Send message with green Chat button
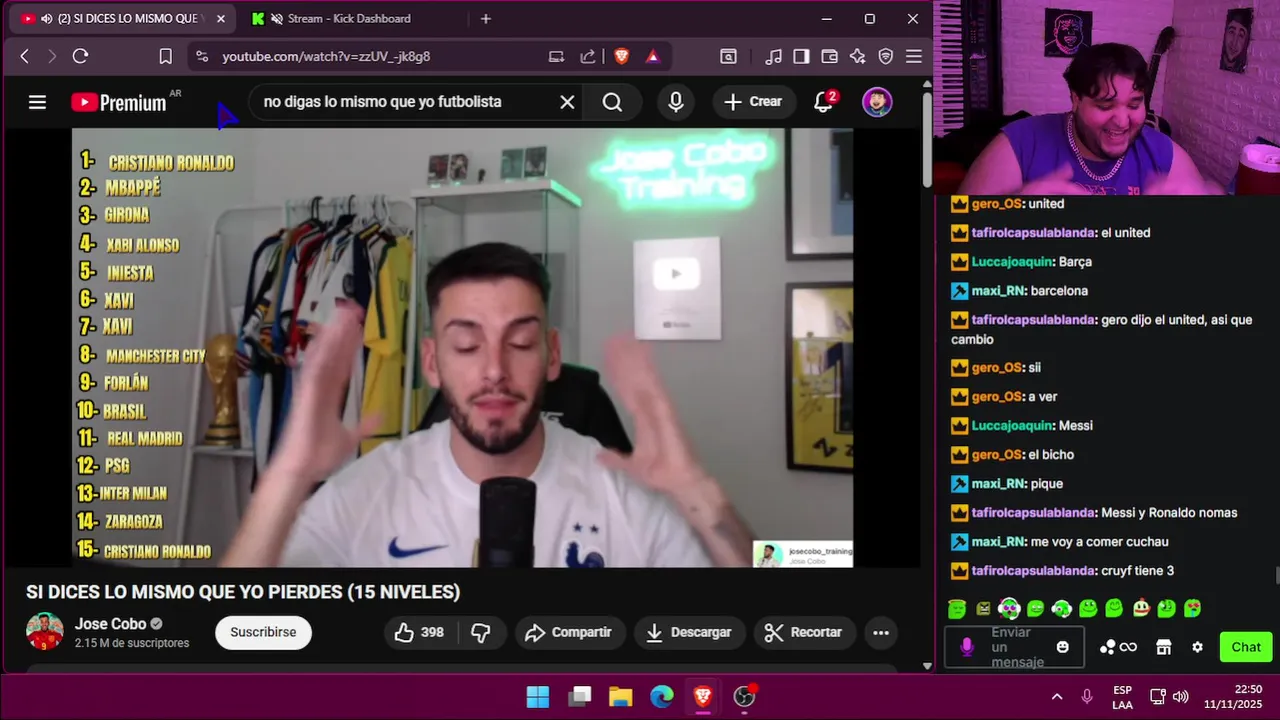Screen dimensions: 1280x720 (1246, 647)
